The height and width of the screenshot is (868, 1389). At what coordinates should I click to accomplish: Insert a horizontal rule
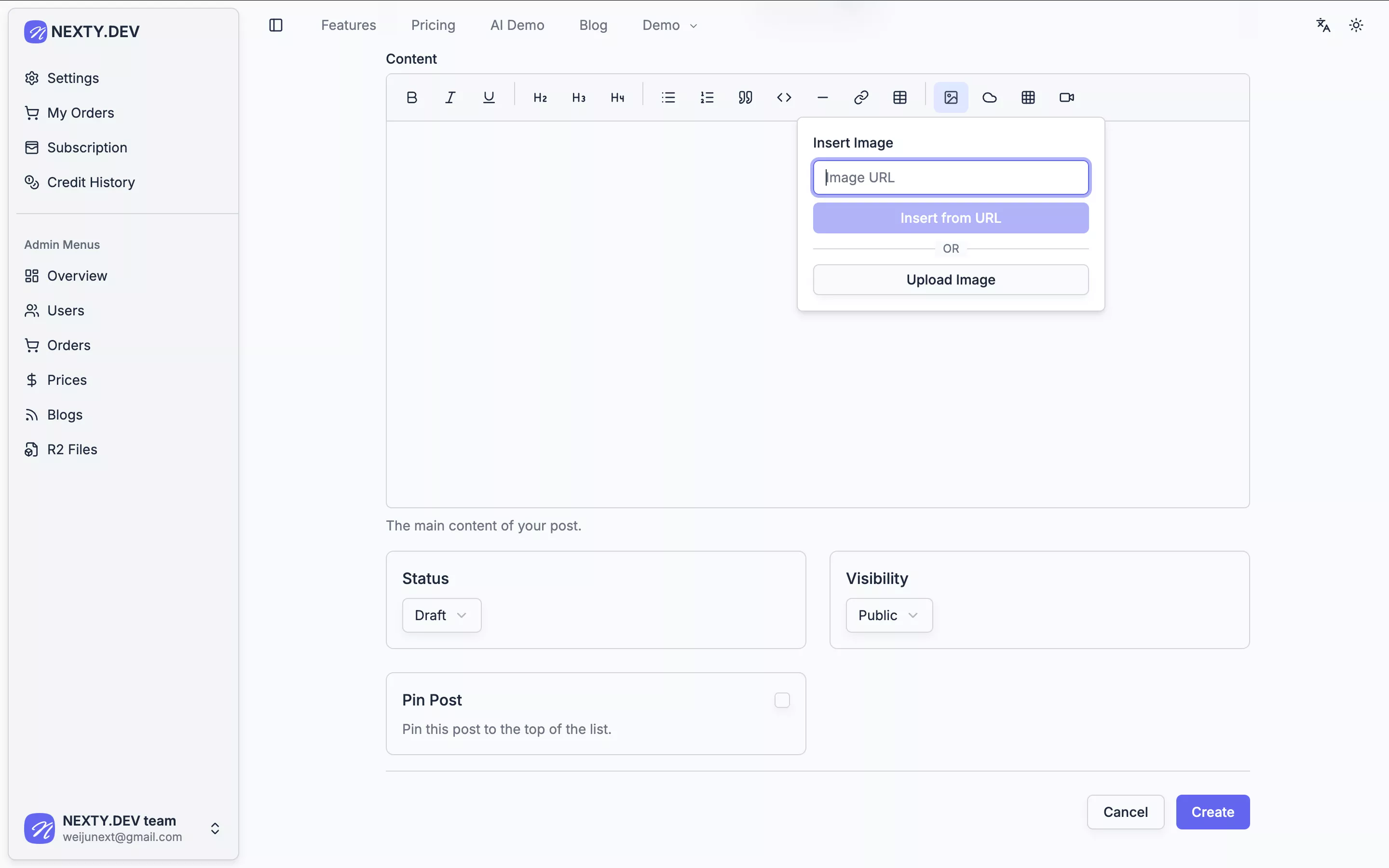[822, 97]
